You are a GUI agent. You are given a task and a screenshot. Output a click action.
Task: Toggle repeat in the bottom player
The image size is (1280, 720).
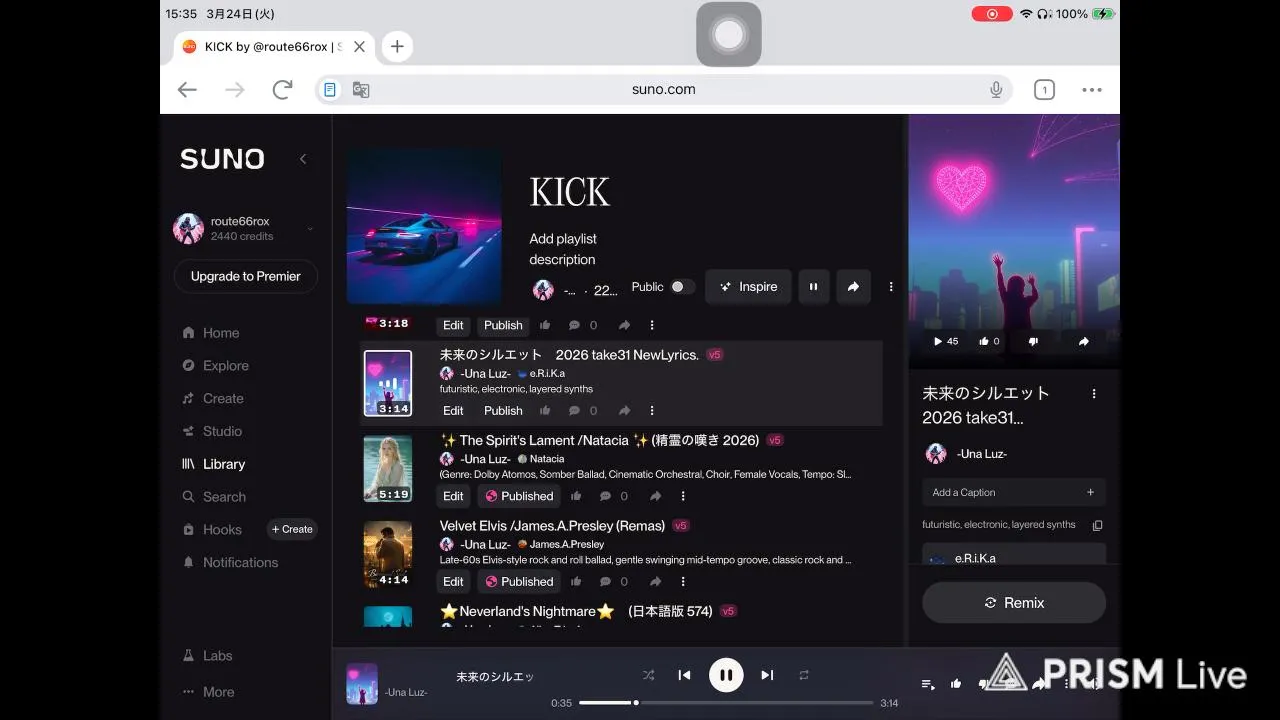coord(804,675)
